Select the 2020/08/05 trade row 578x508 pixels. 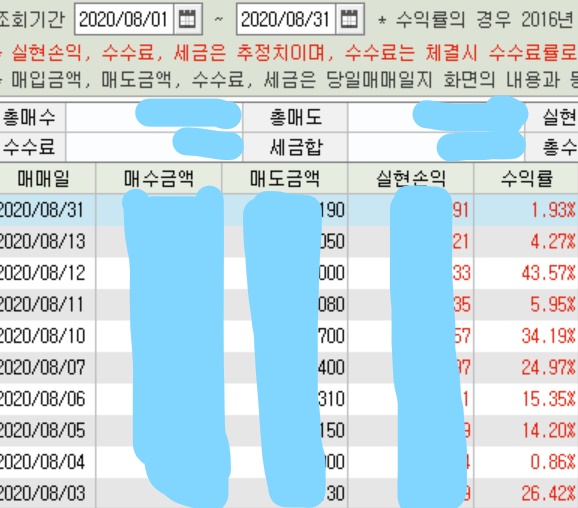289,430
